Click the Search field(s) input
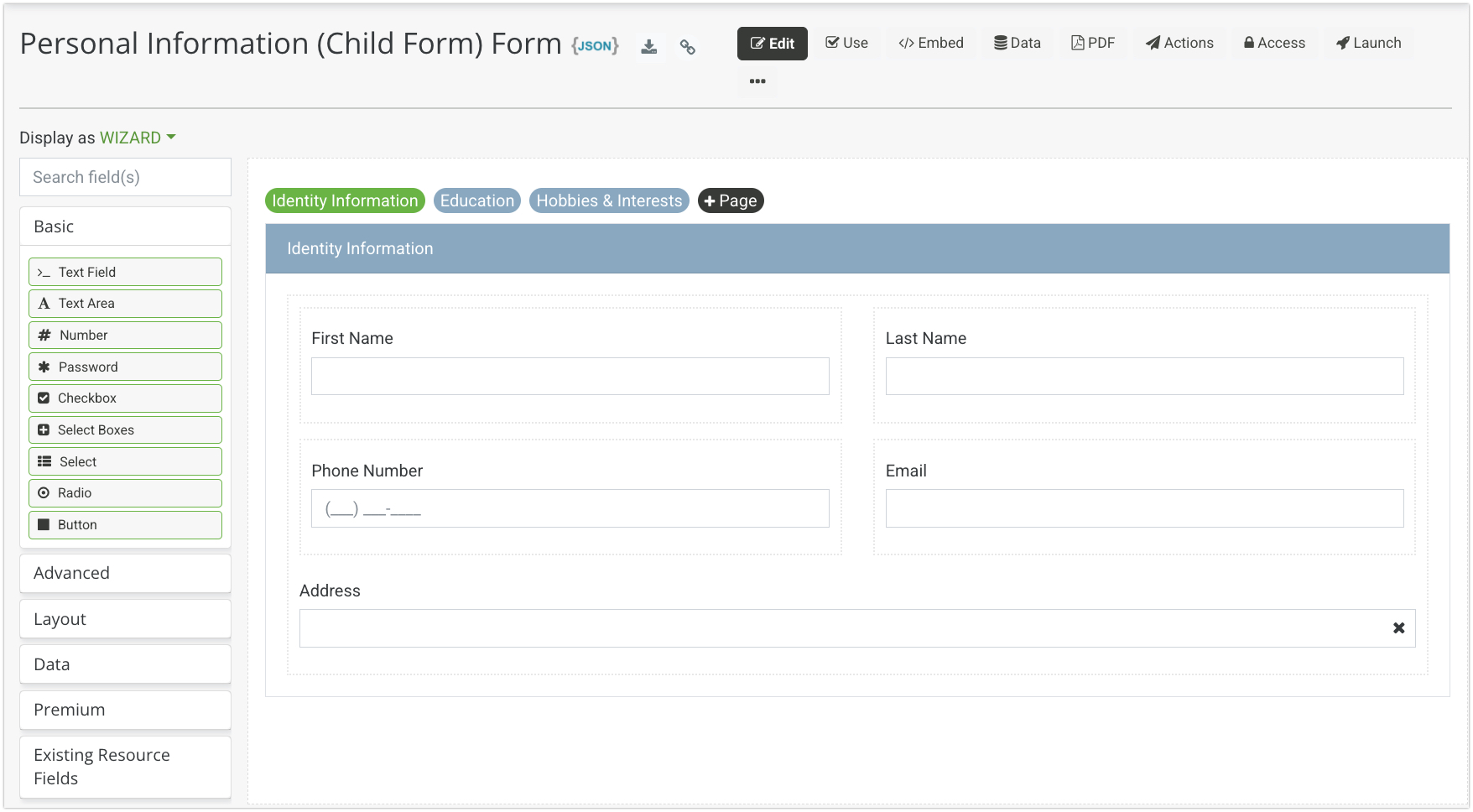Screen dimensions: 1473x812 [x=125, y=177]
